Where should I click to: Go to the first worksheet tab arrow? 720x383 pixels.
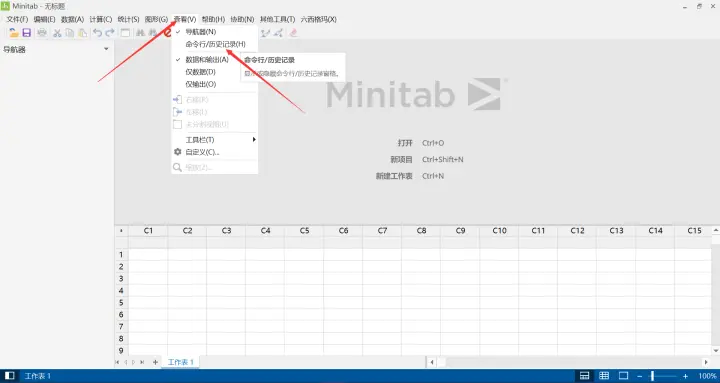118,362
